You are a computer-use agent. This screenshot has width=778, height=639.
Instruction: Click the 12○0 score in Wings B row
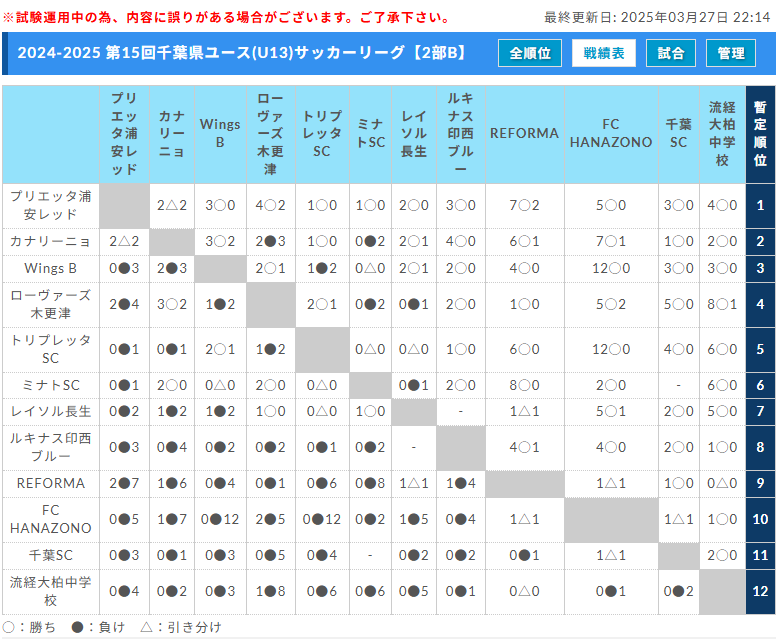click(x=611, y=268)
